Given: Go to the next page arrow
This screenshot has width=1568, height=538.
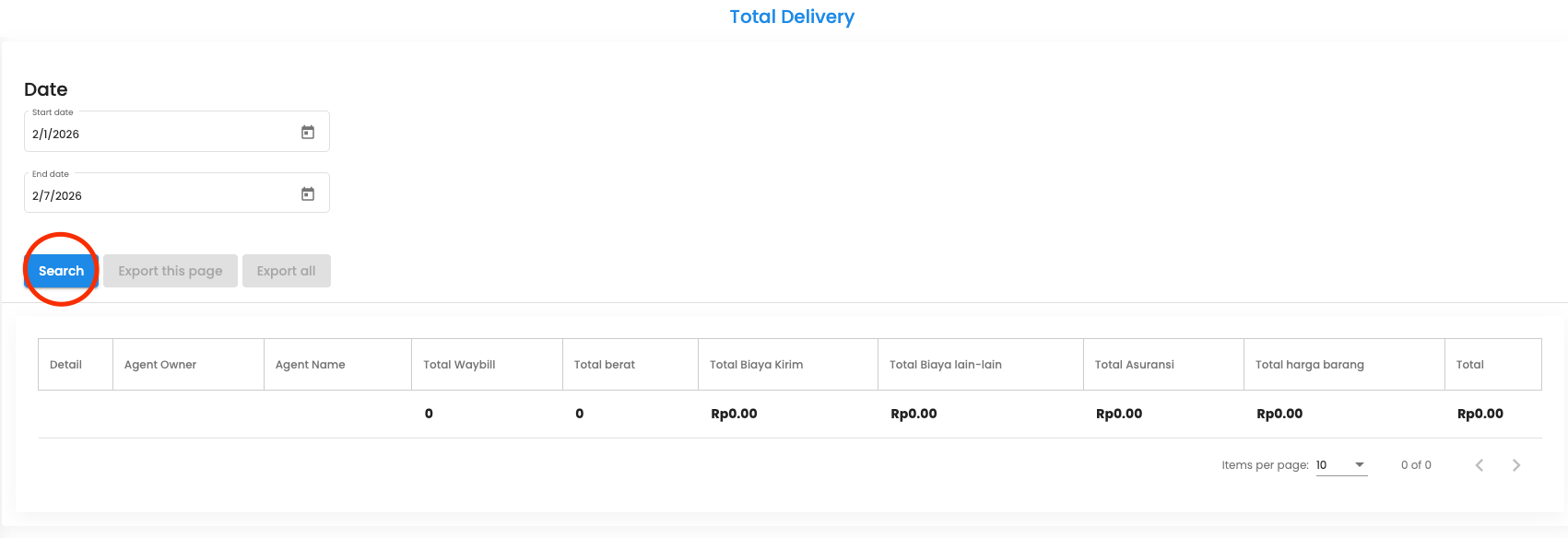Looking at the screenshot, I should coord(1515,465).
